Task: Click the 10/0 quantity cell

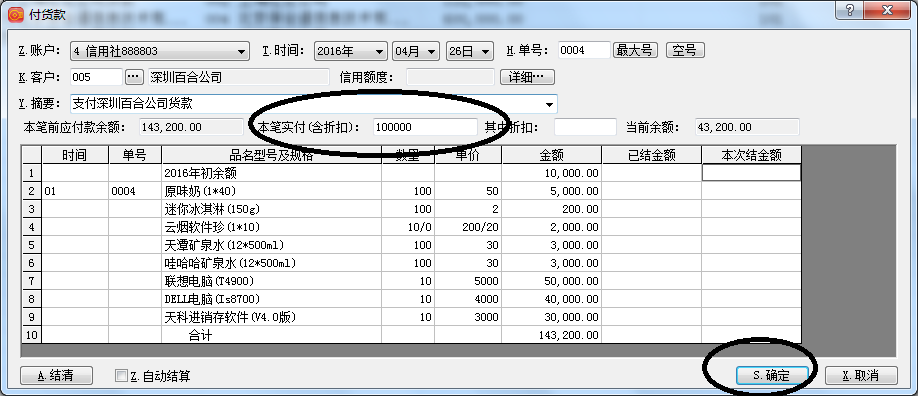Action: (x=408, y=227)
